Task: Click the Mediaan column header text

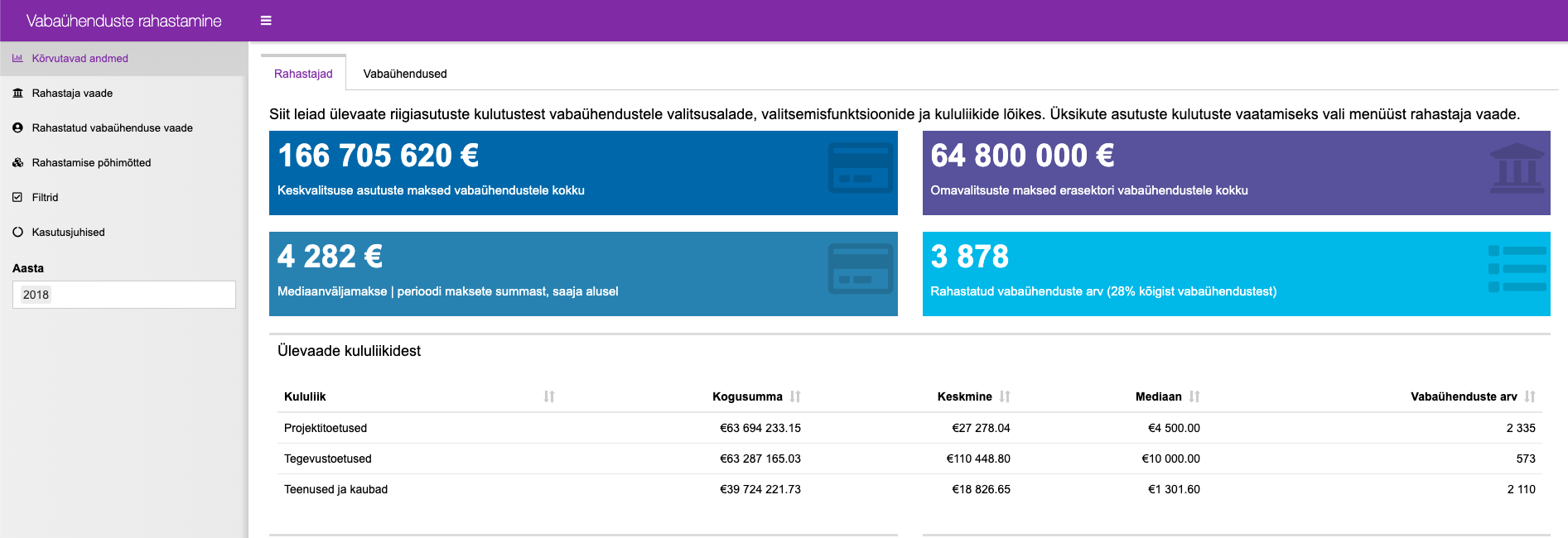Action: pyautogui.click(x=1158, y=396)
